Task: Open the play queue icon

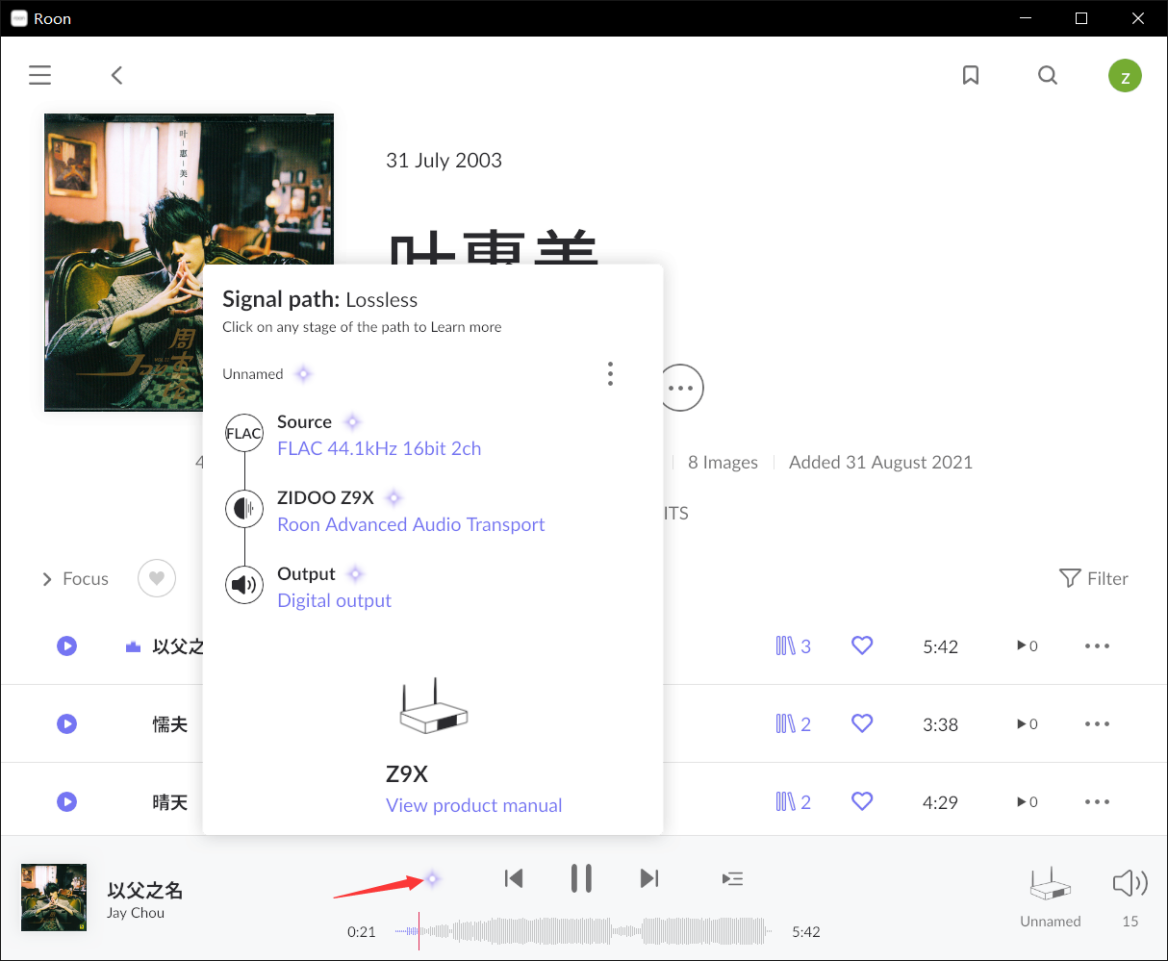Action: pos(732,878)
